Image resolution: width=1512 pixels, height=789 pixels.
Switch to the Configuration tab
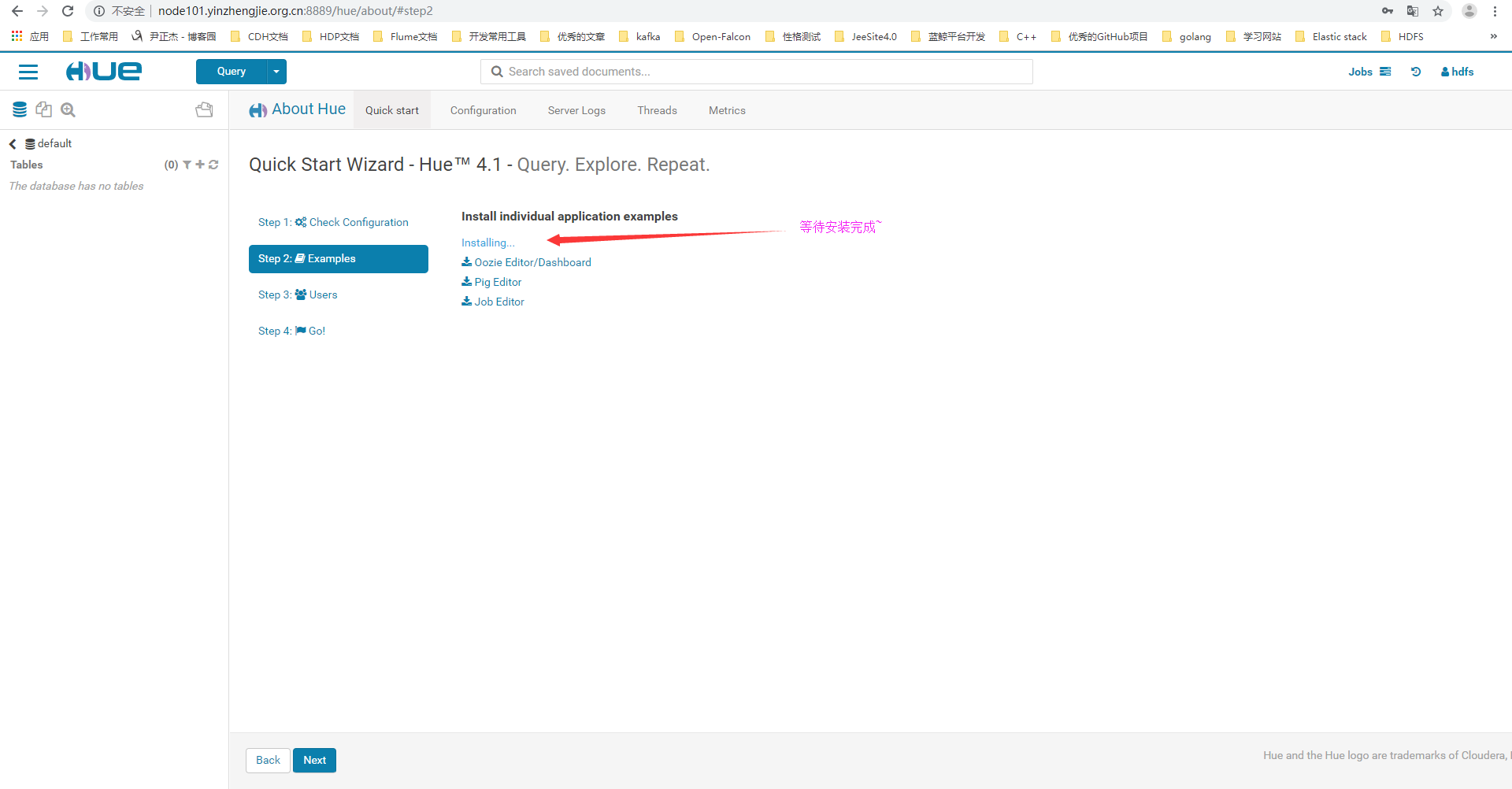coord(483,110)
